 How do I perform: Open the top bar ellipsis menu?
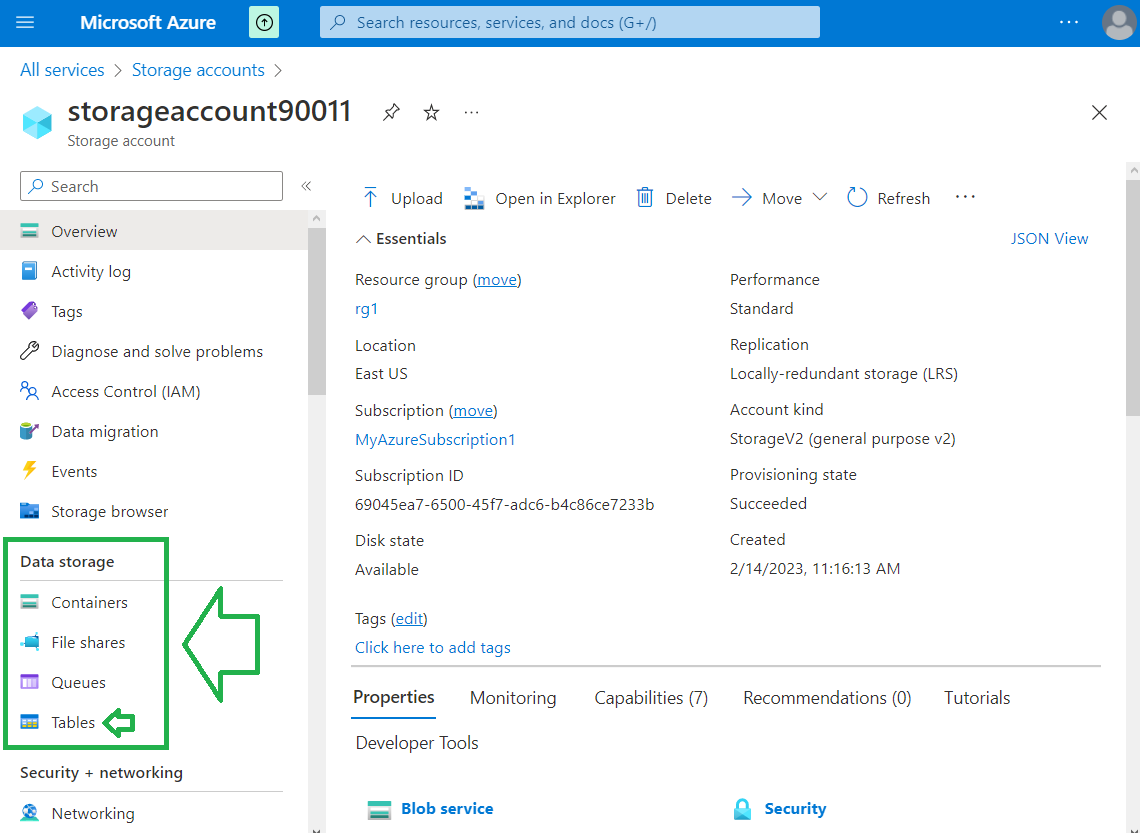(1069, 23)
